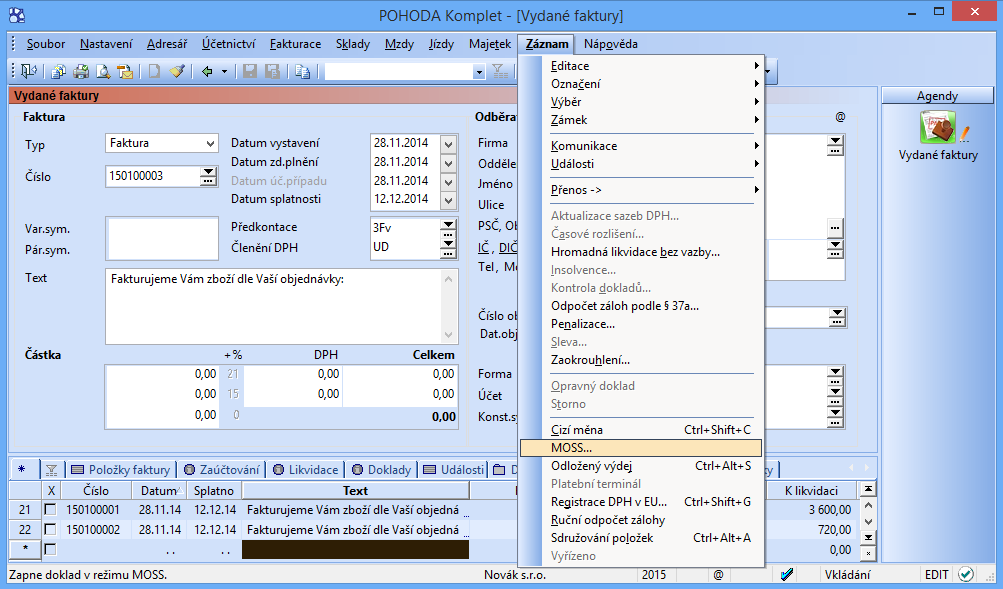1003x589 pixels.
Task: Click the first floppy disk save icon
Action: coord(249,72)
